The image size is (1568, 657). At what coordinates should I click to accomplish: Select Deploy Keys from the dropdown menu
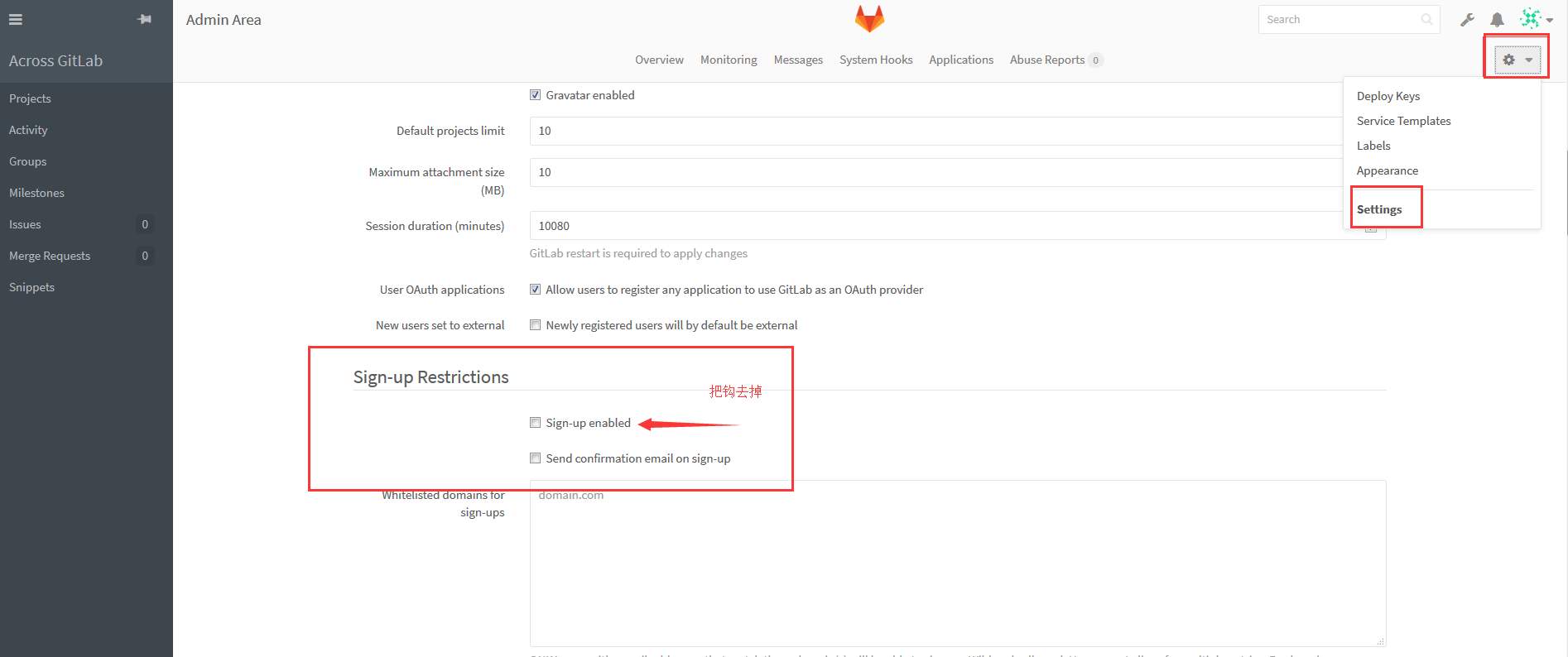click(x=1388, y=96)
